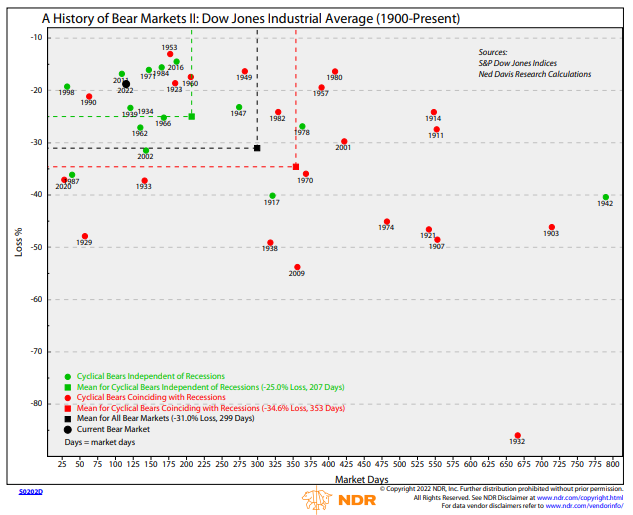Select the 2001 data point

(x=344, y=142)
